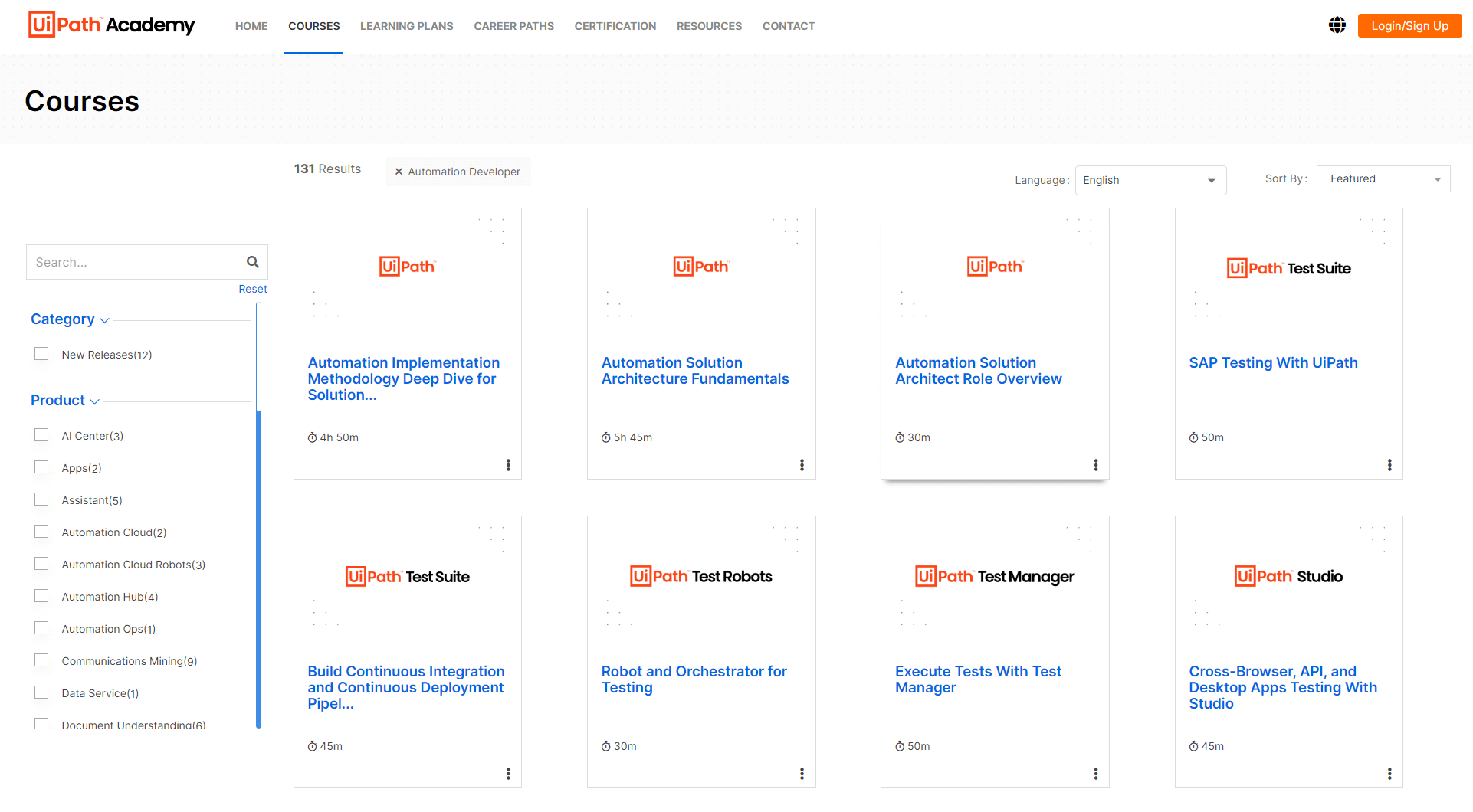Check the Automation Ops filter

click(x=41, y=628)
